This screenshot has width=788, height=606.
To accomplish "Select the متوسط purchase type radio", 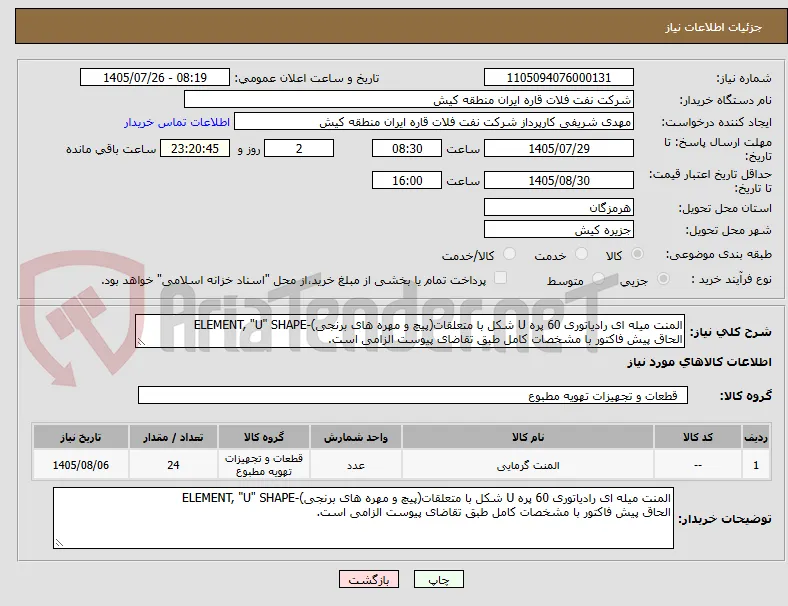I will click(x=598, y=279).
